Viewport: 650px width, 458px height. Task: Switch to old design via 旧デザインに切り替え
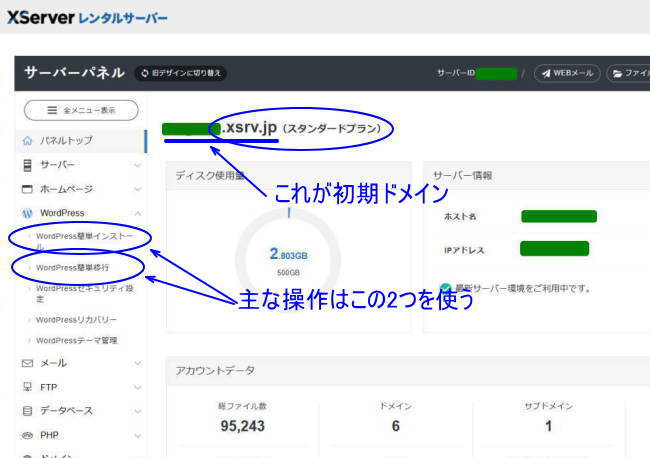[181, 73]
